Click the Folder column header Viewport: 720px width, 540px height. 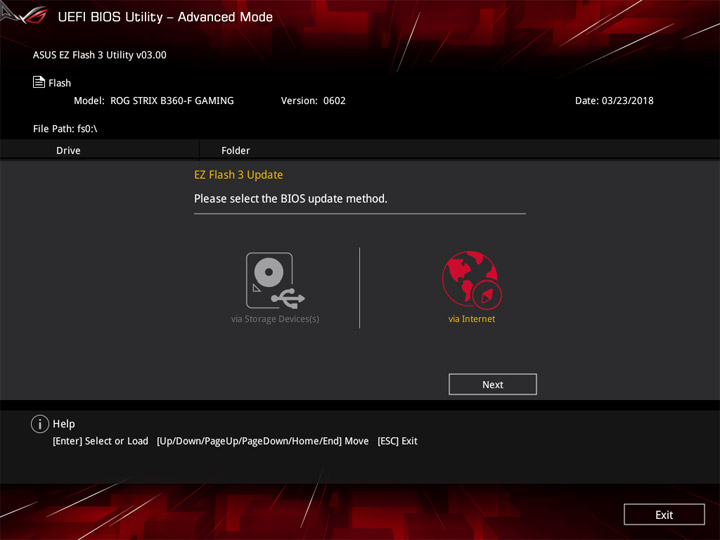[236, 151]
